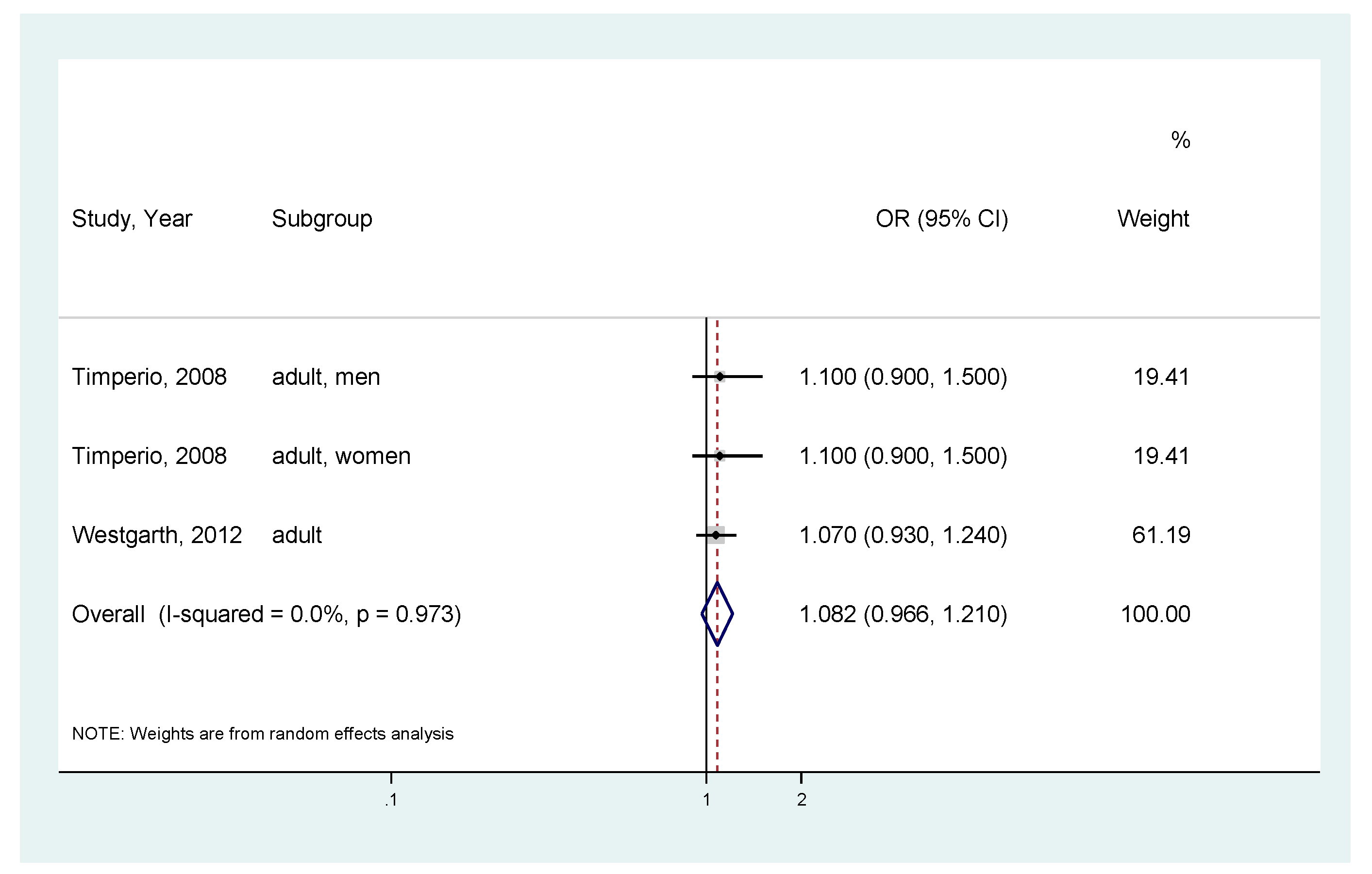Click the 'adult, men' subgroup label
1372x874 pixels.
326,377
